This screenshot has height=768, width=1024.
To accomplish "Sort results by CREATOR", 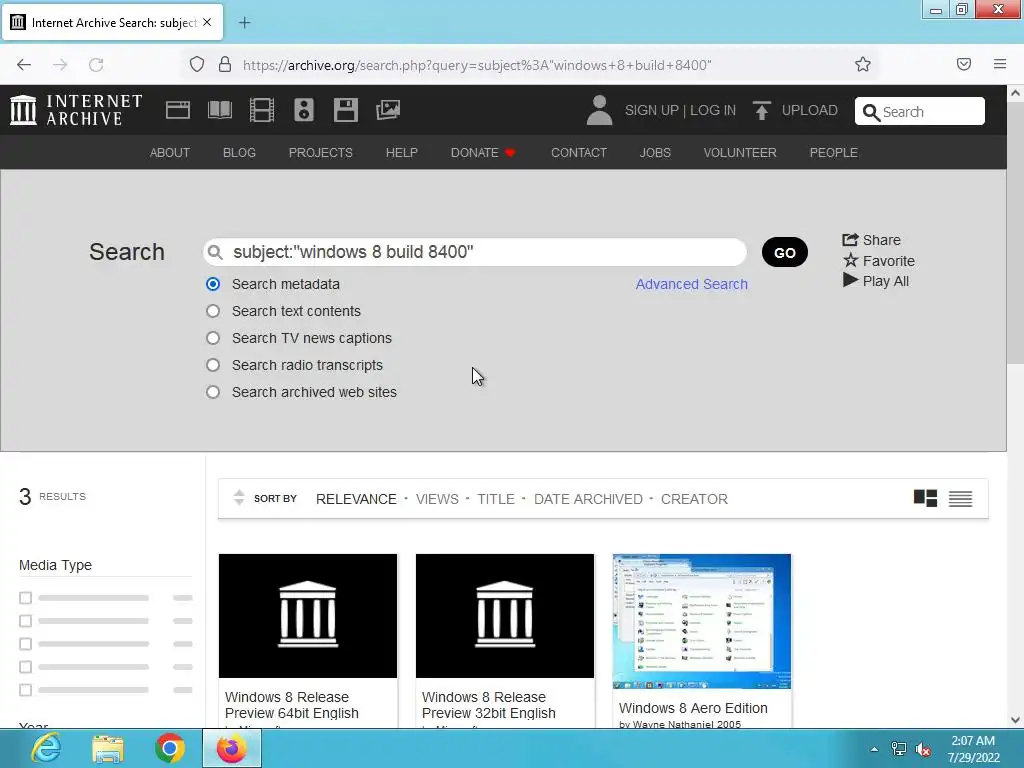I will tap(694, 499).
